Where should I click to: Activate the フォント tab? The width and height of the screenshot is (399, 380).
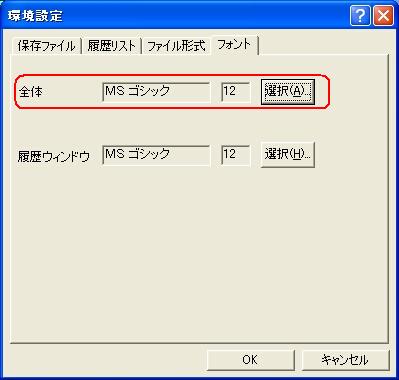click(x=234, y=45)
